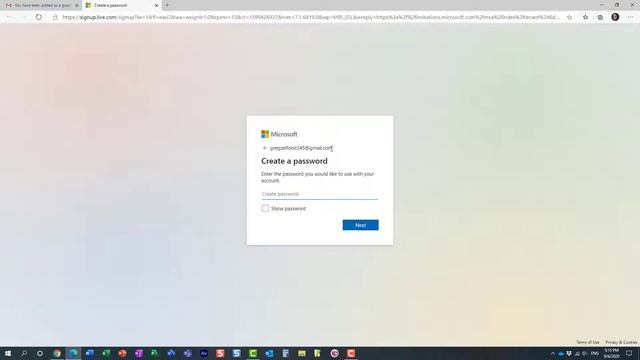Open Windows search from the taskbar
Image resolution: width=640 pixels, height=360 pixels.
[24, 353]
